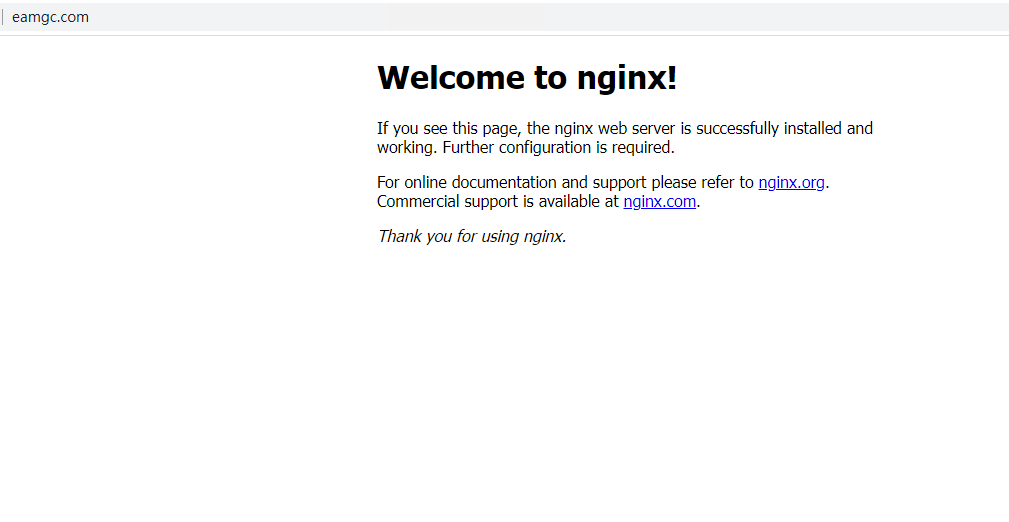The height and width of the screenshot is (522, 1009).
Task: Open the nginx.org documentation link
Action: pos(791,183)
